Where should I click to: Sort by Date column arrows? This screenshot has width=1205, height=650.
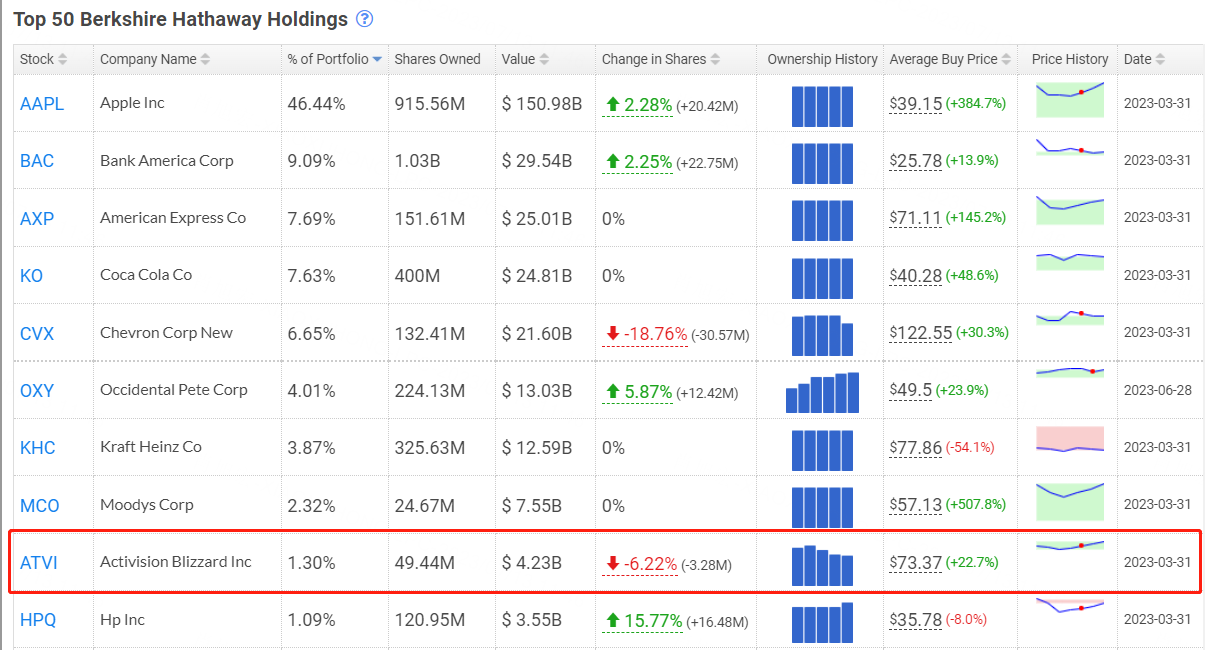pyautogui.click(x=1160, y=60)
